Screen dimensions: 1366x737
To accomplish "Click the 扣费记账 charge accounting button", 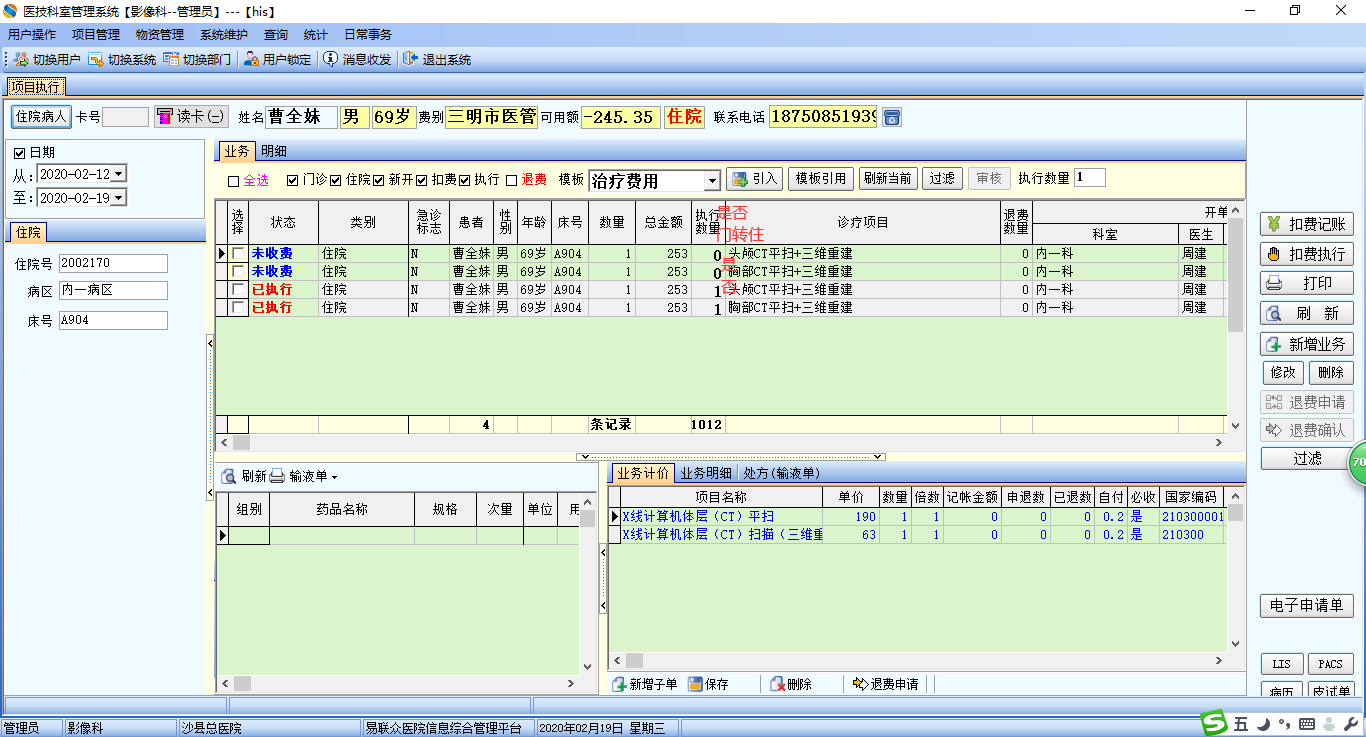I will [1307, 224].
